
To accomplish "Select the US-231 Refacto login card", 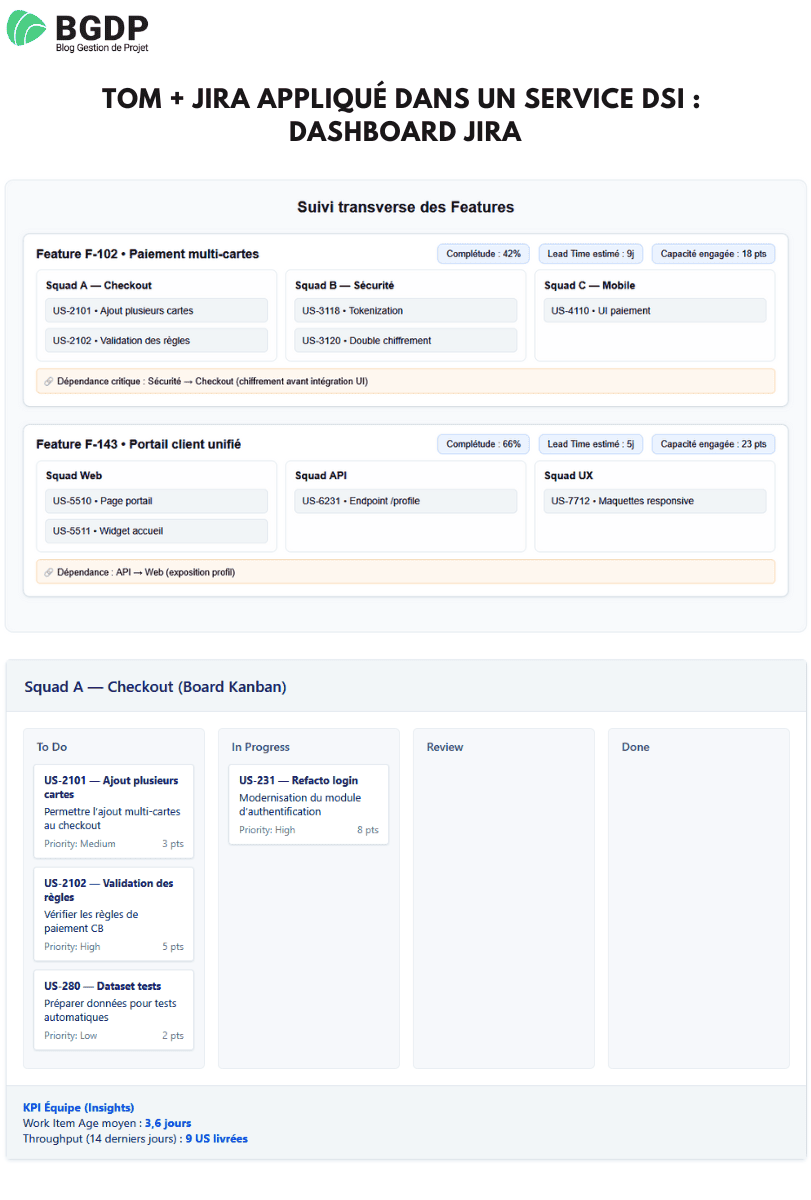I will [308, 803].
